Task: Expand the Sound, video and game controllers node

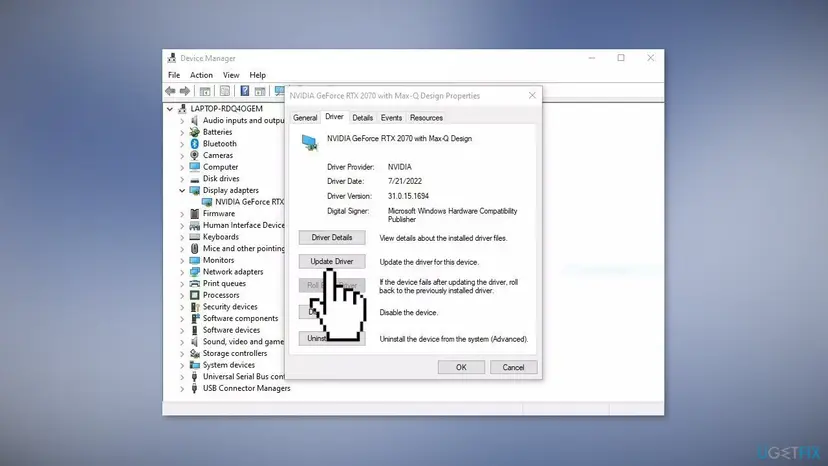Action: click(x=182, y=342)
